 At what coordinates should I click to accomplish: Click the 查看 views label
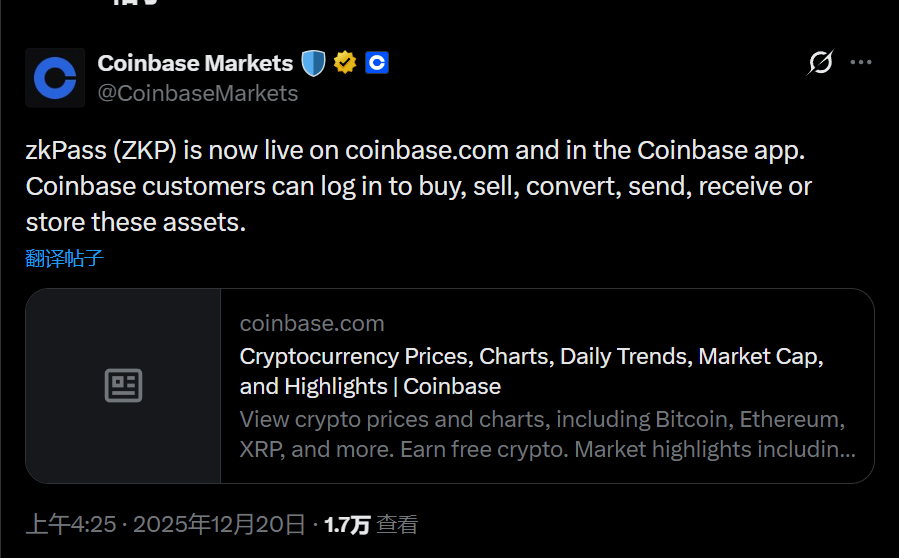(x=398, y=524)
